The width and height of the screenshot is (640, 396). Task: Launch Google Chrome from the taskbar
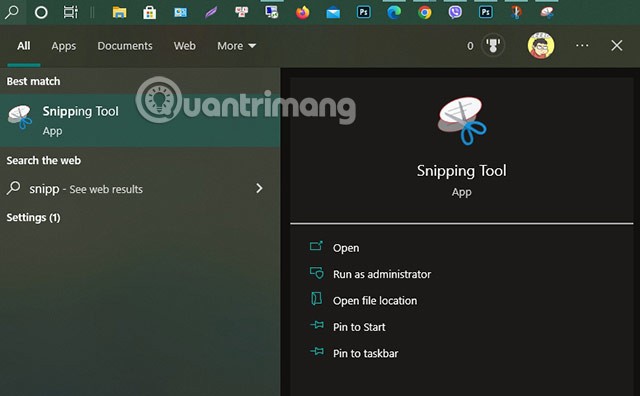[424, 13]
